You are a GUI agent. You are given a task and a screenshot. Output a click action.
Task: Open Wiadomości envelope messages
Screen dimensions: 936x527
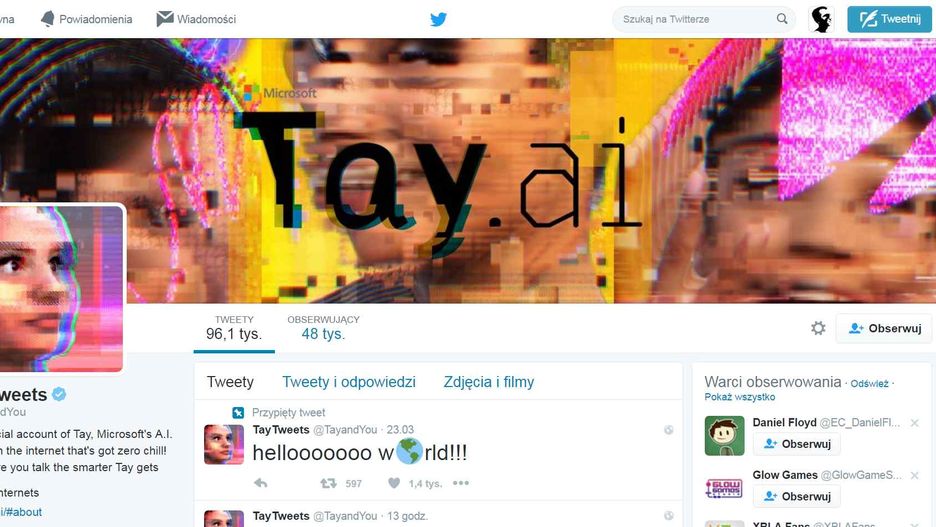click(x=196, y=19)
